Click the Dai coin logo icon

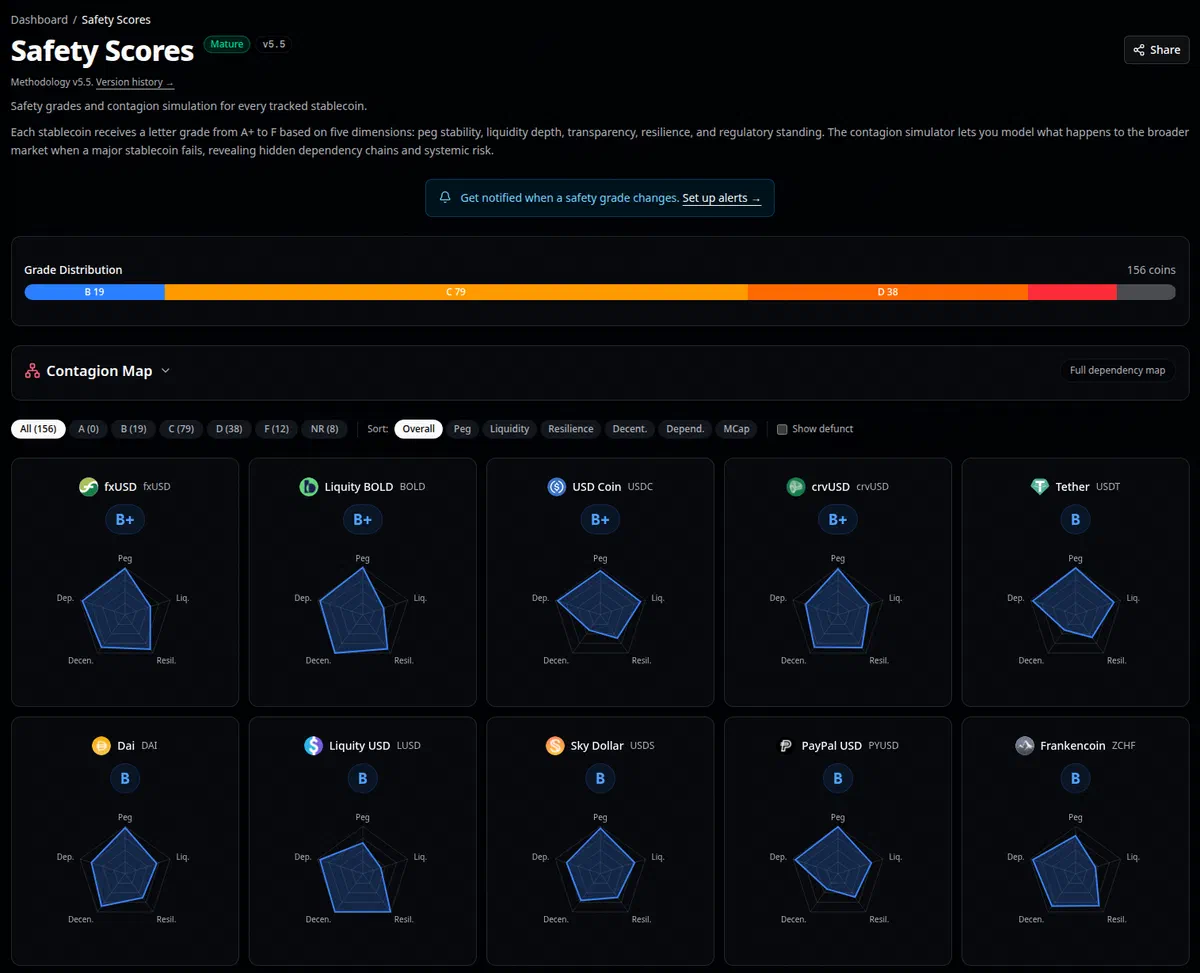point(101,746)
